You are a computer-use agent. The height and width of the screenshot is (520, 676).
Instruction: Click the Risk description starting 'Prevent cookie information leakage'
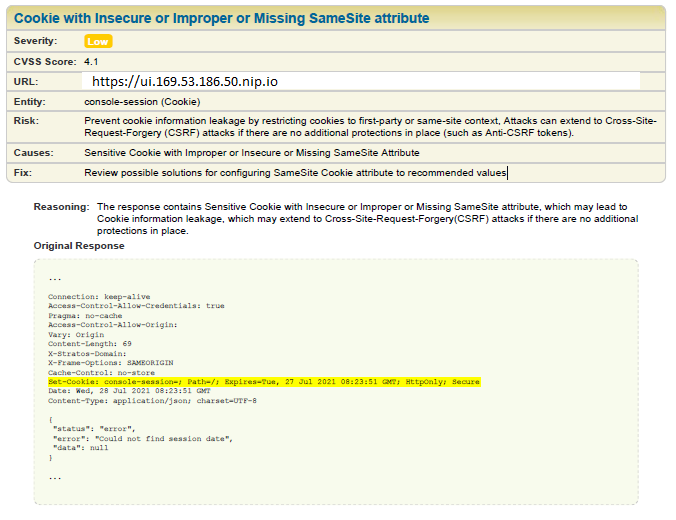370,127
